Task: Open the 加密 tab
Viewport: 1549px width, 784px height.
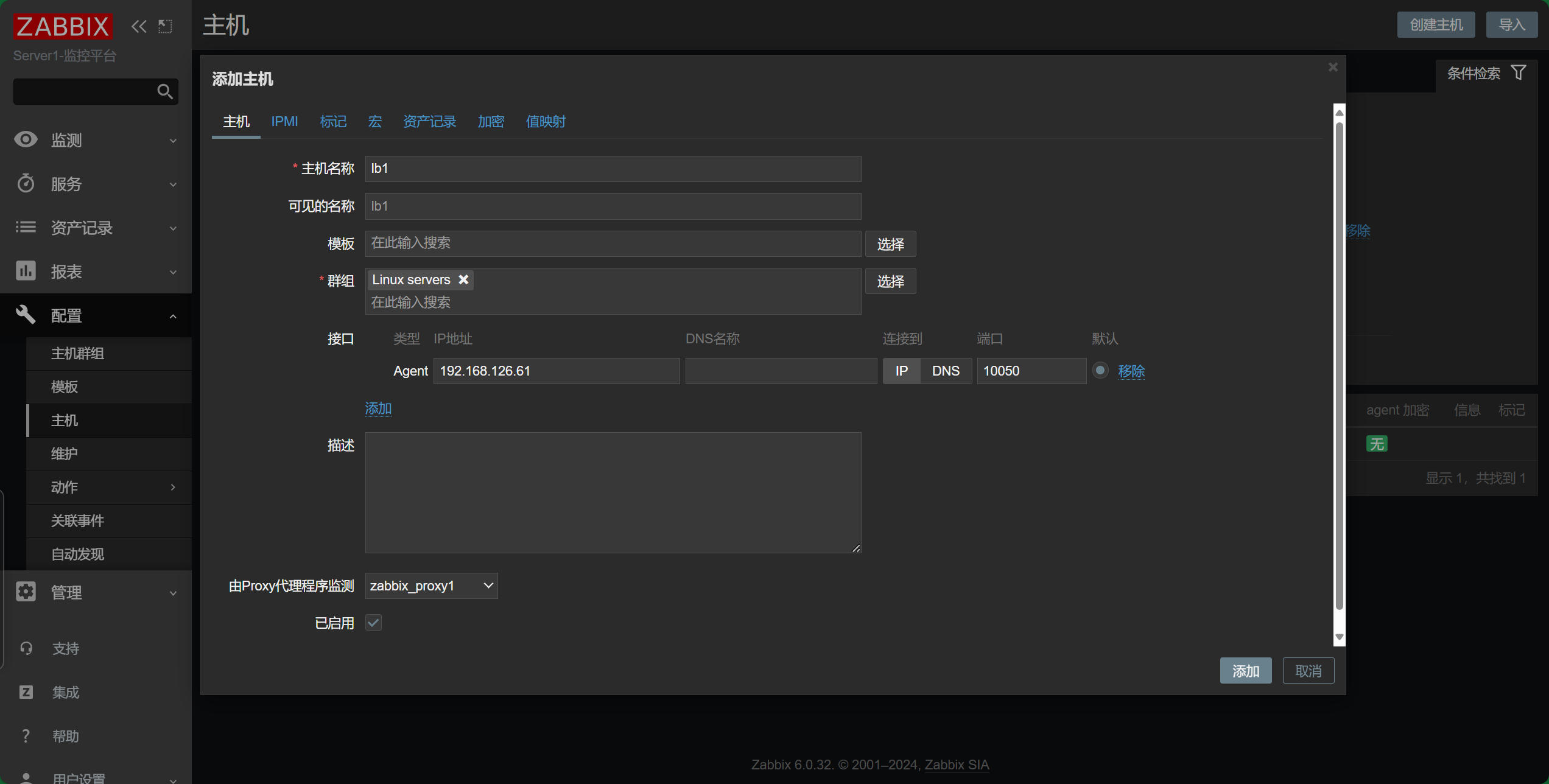Action: point(491,122)
